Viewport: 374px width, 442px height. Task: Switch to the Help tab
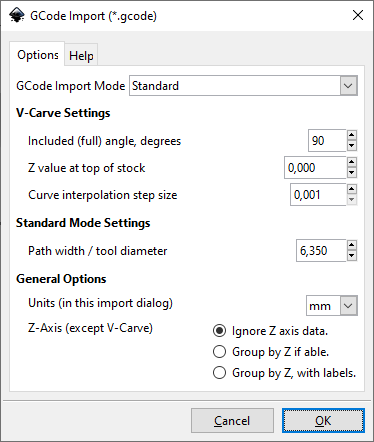[x=81, y=55]
